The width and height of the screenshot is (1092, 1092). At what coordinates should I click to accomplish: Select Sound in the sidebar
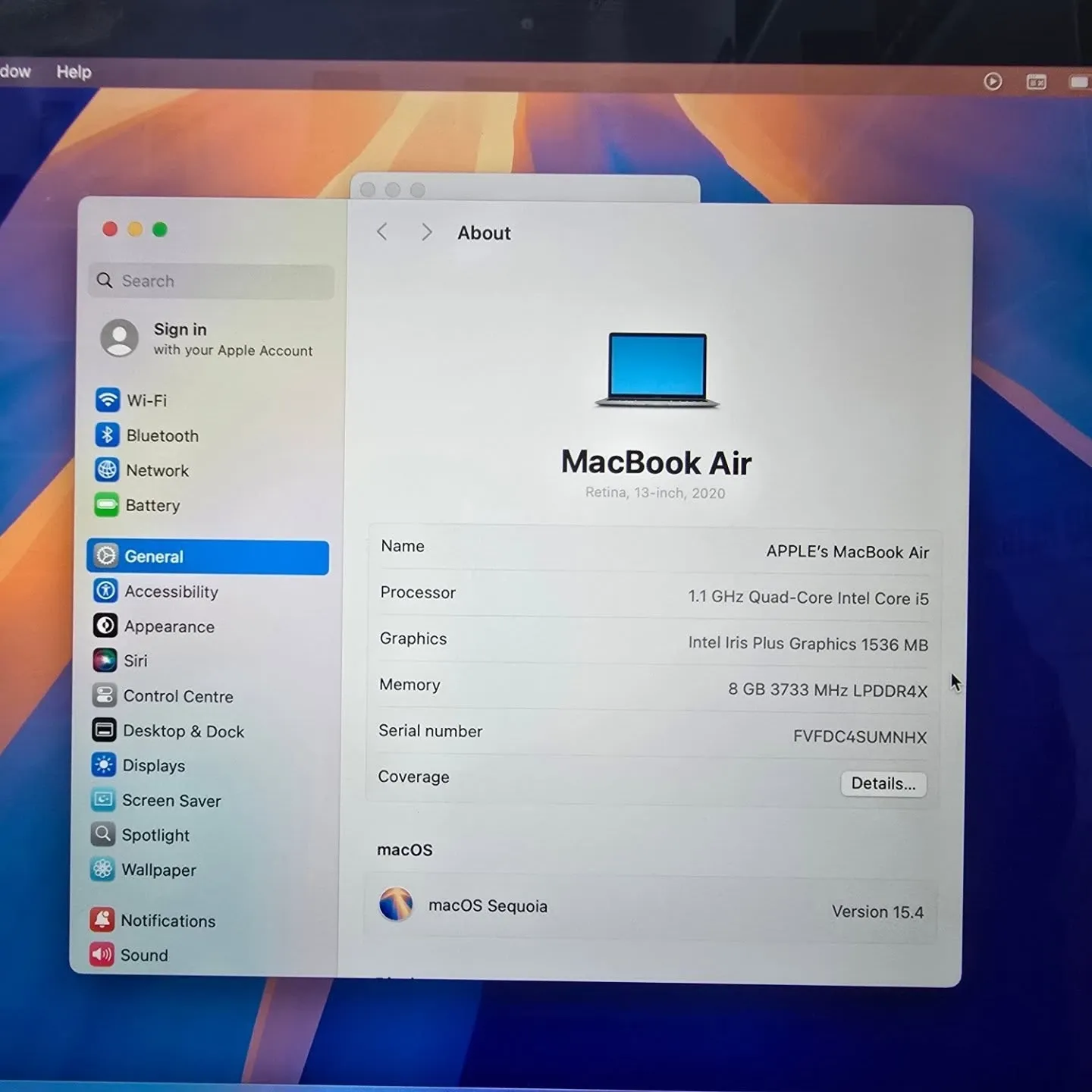[202, 955]
